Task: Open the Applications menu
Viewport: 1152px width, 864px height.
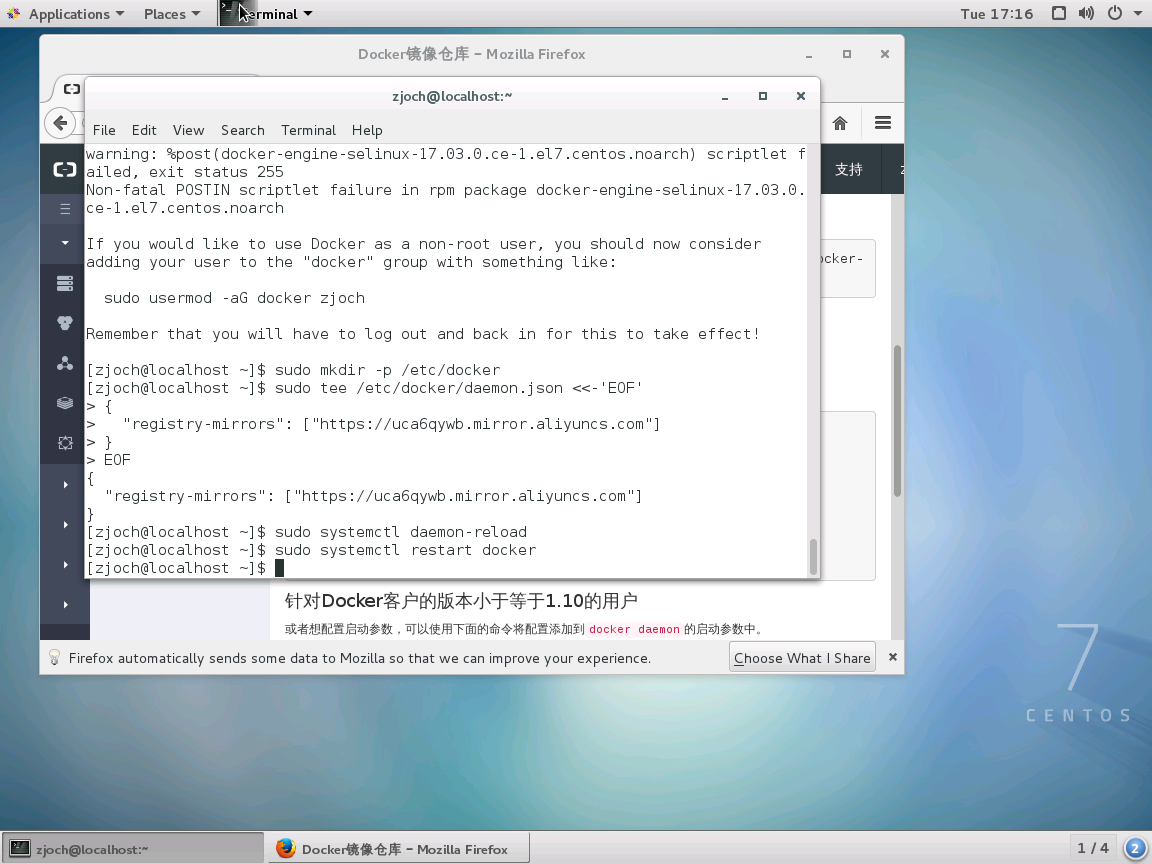Action: click(66, 13)
